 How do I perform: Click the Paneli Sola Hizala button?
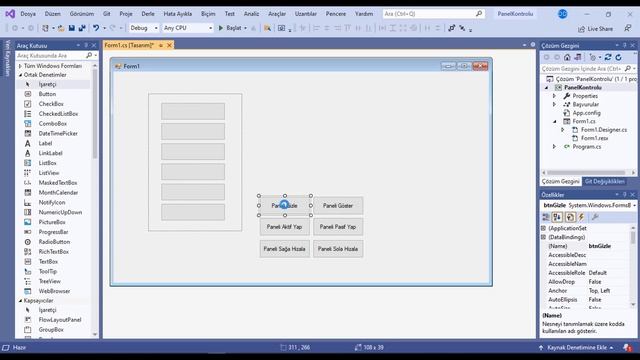pos(338,249)
